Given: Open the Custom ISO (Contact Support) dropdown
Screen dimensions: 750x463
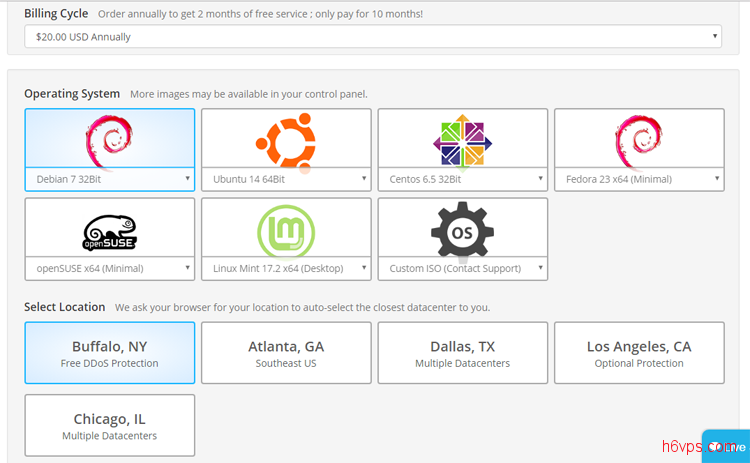Looking at the screenshot, I should pyautogui.click(x=463, y=268).
